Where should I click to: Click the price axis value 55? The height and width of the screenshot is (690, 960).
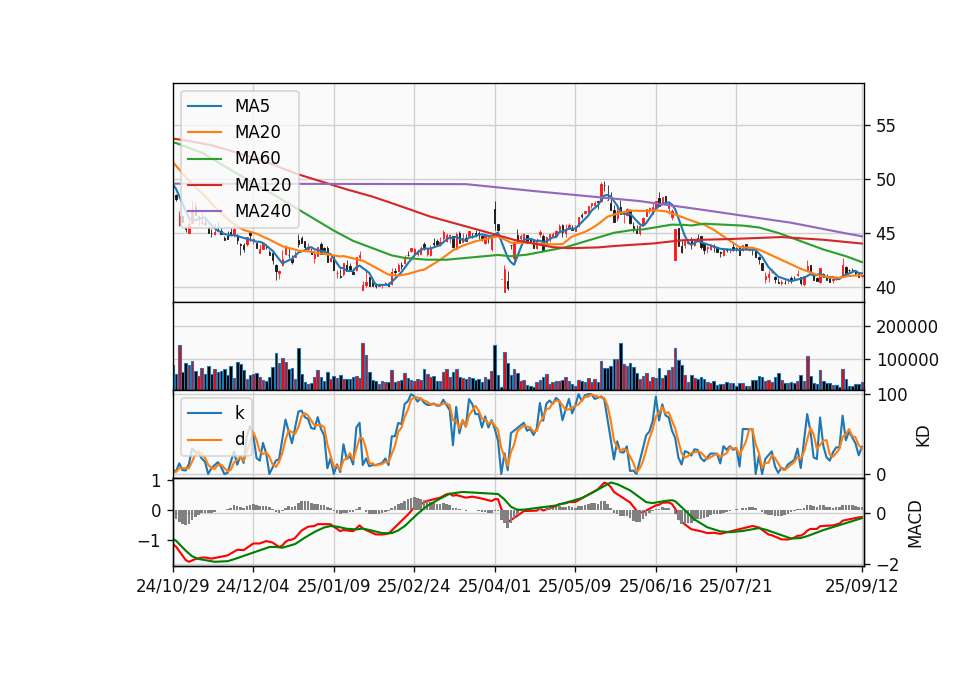click(886, 126)
